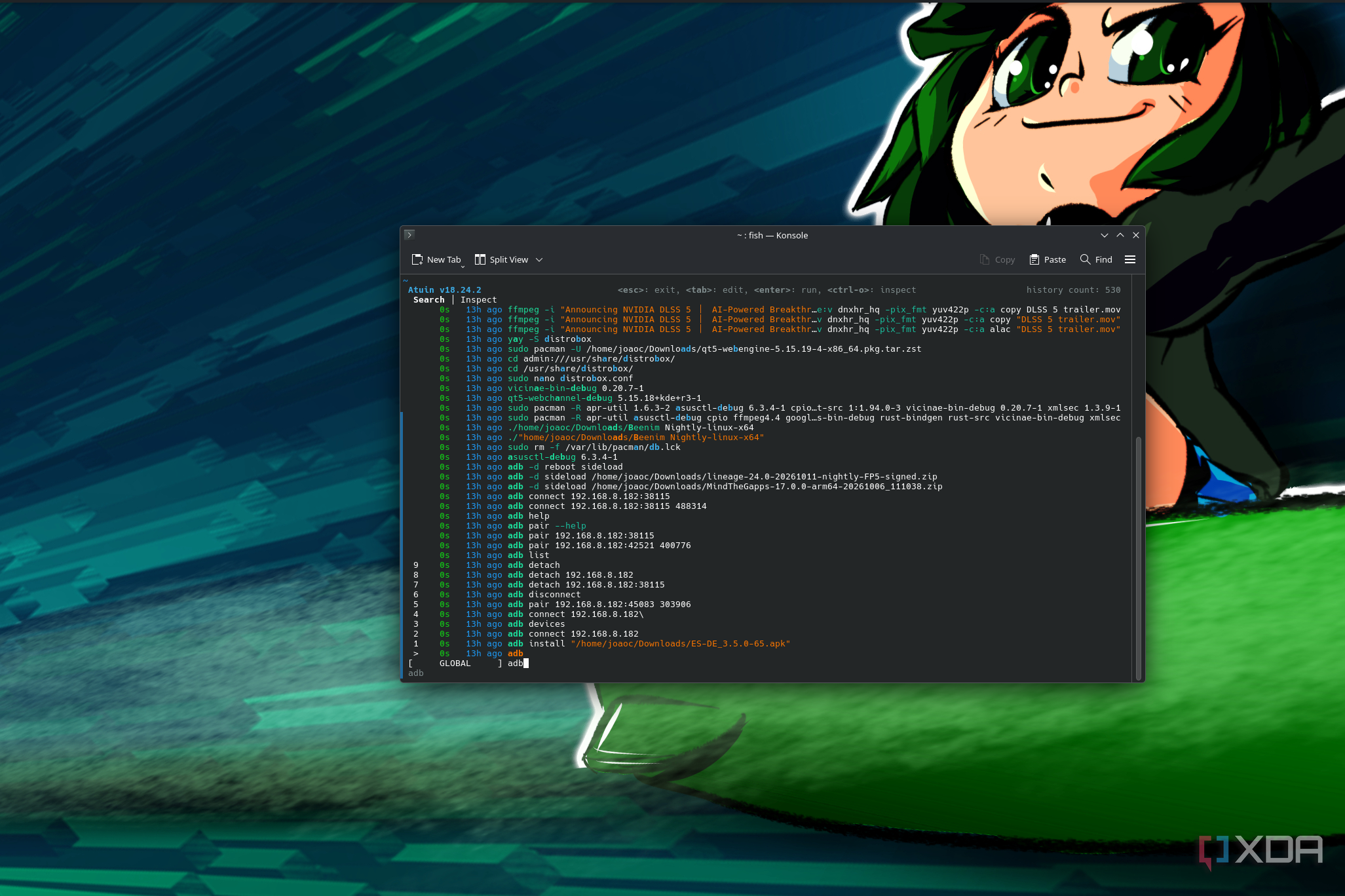The image size is (1345, 896).
Task: Click the history count: 530 text
Action: 1073,290
